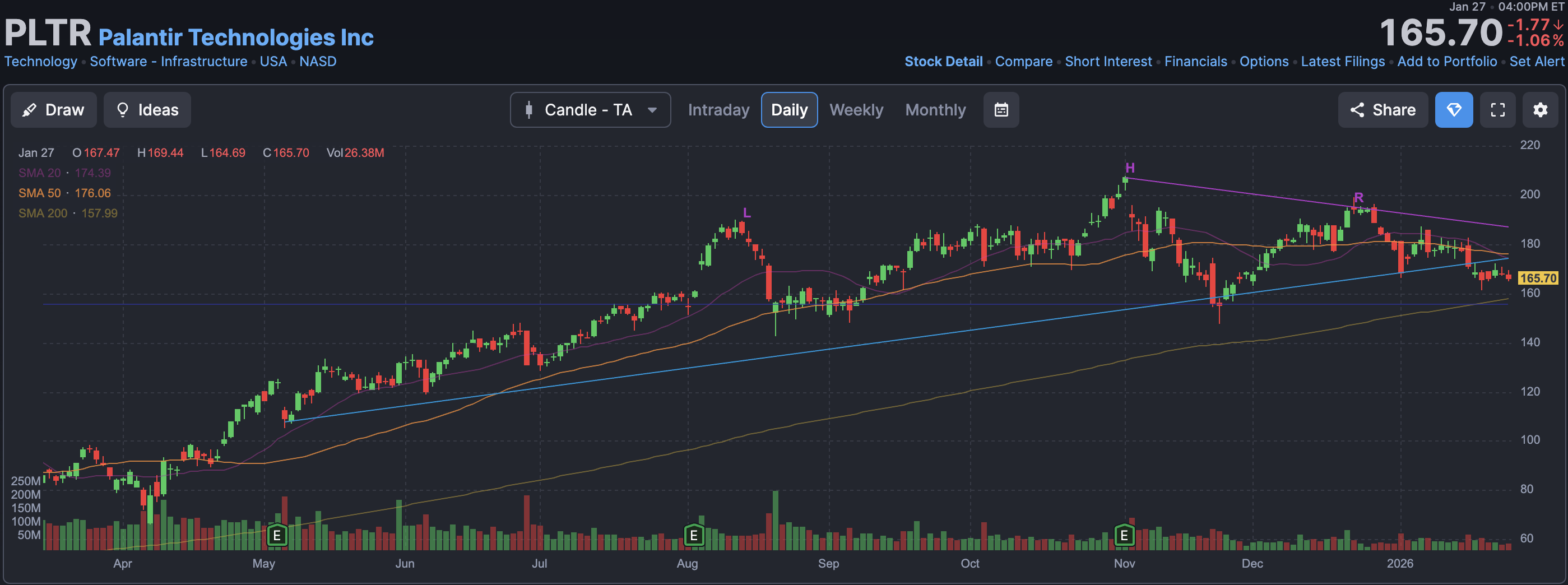Viewport: 1568px width, 585px height.
Task: Open the calendar date range picker
Action: coord(1001,110)
